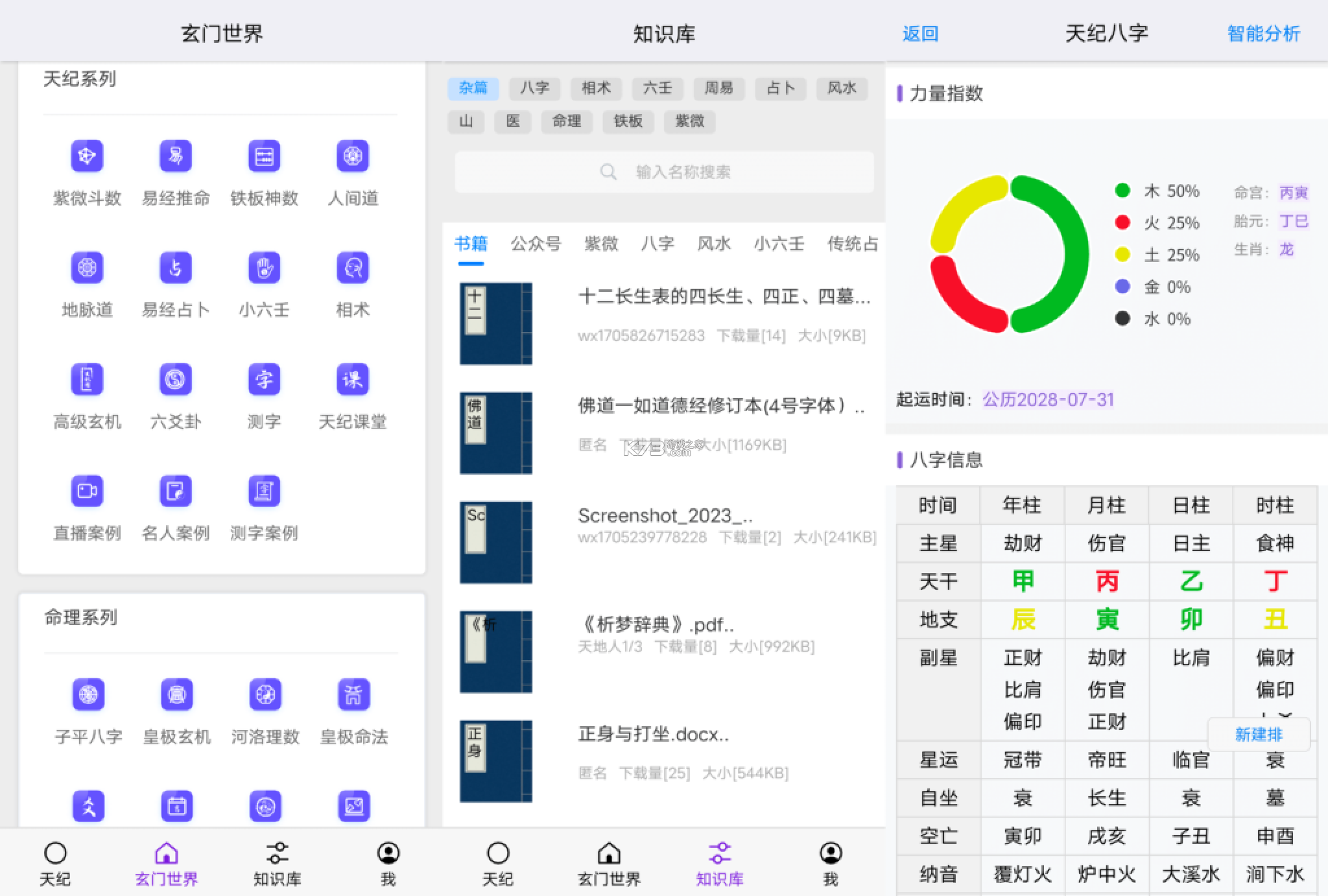Open the 地脉道 icon
The image size is (1328, 896).
pyautogui.click(x=87, y=268)
